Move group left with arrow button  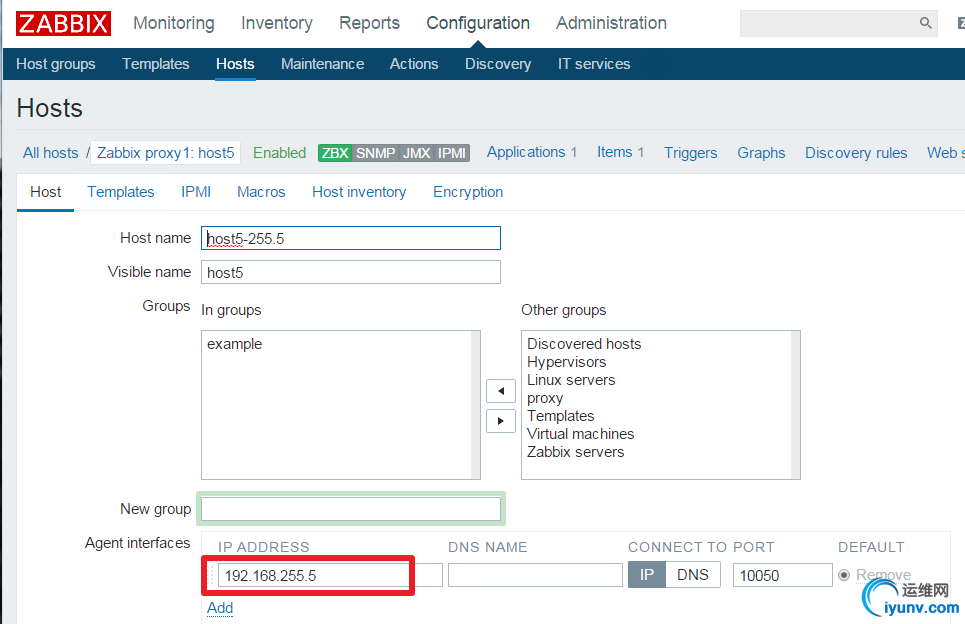500,390
